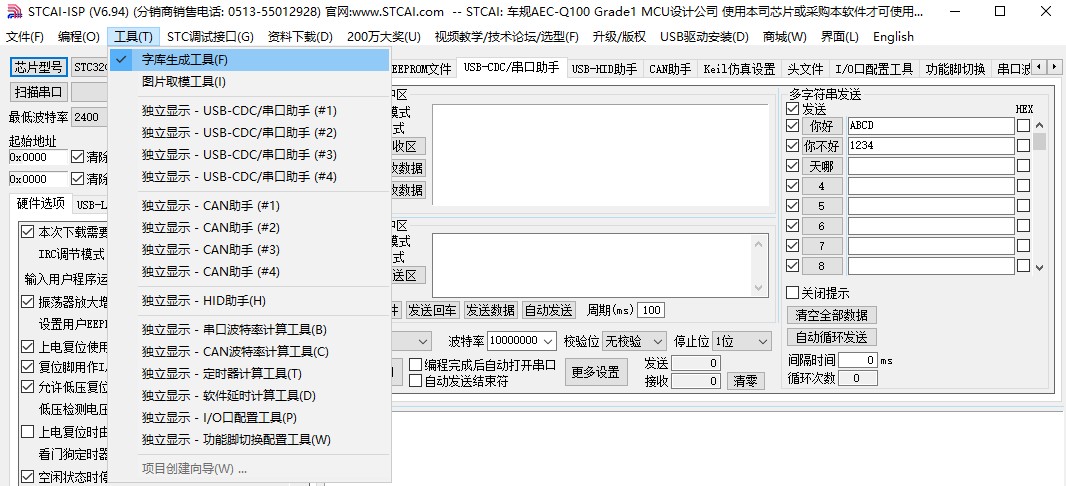Check the 关闭提示 checkbox
The height and width of the screenshot is (486, 1066).
coord(793,293)
